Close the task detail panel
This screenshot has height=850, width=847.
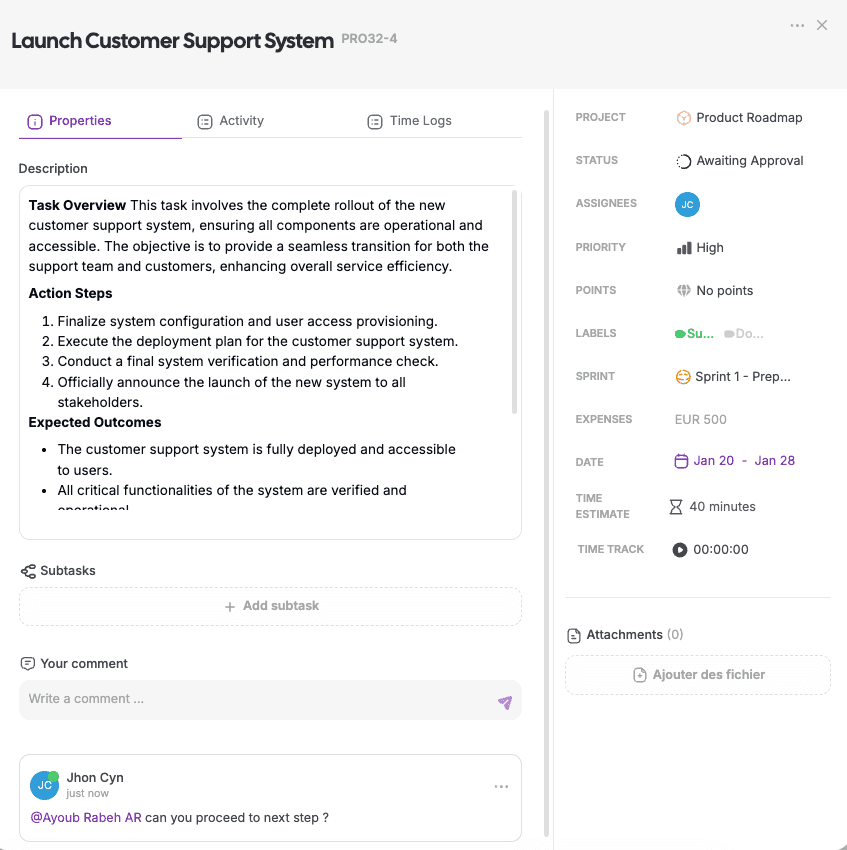click(822, 25)
